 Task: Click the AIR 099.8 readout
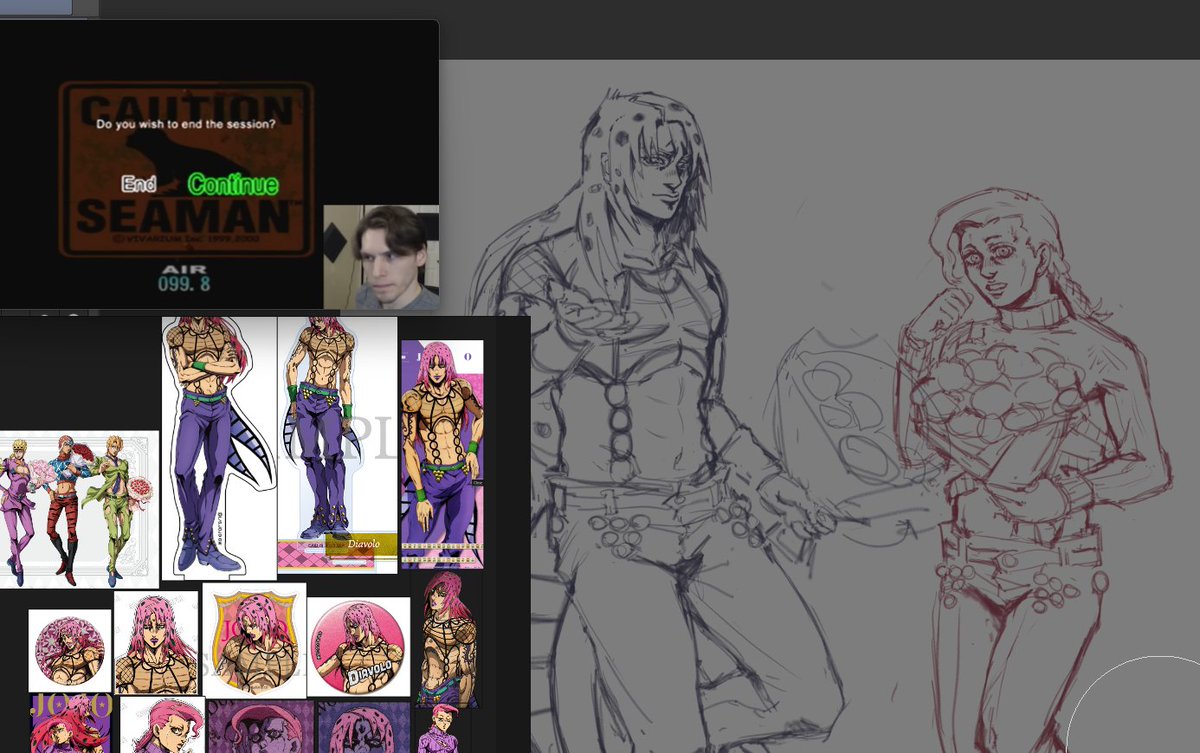click(184, 278)
